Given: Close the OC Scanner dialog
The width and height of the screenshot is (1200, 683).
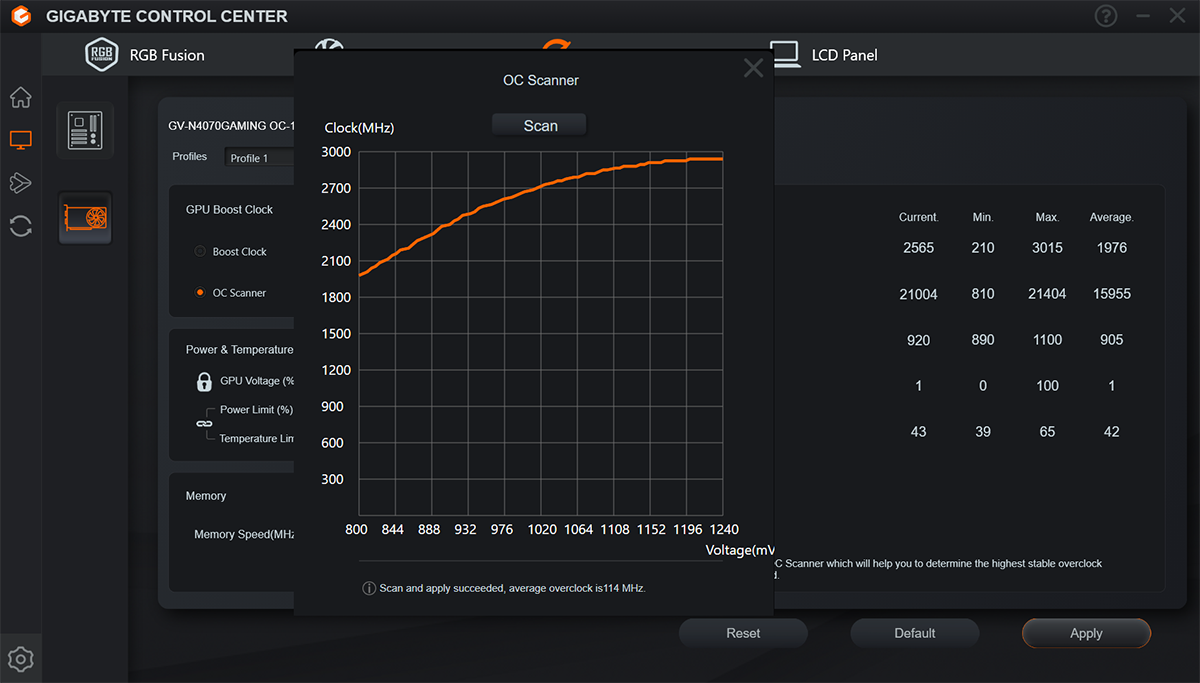Looking at the screenshot, I should point(753,68).
